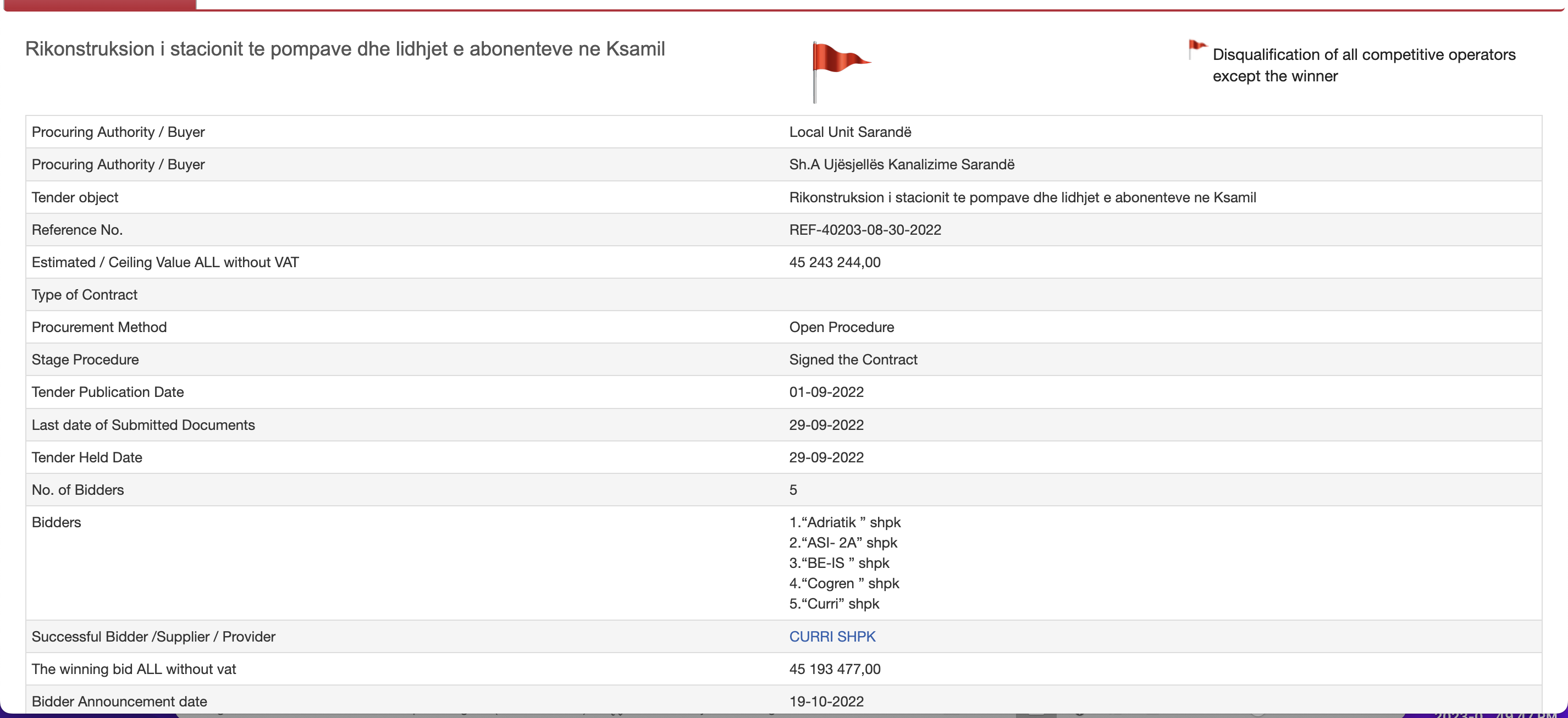Click the reference number REF-40203-08-30-2022

point(864,229)
